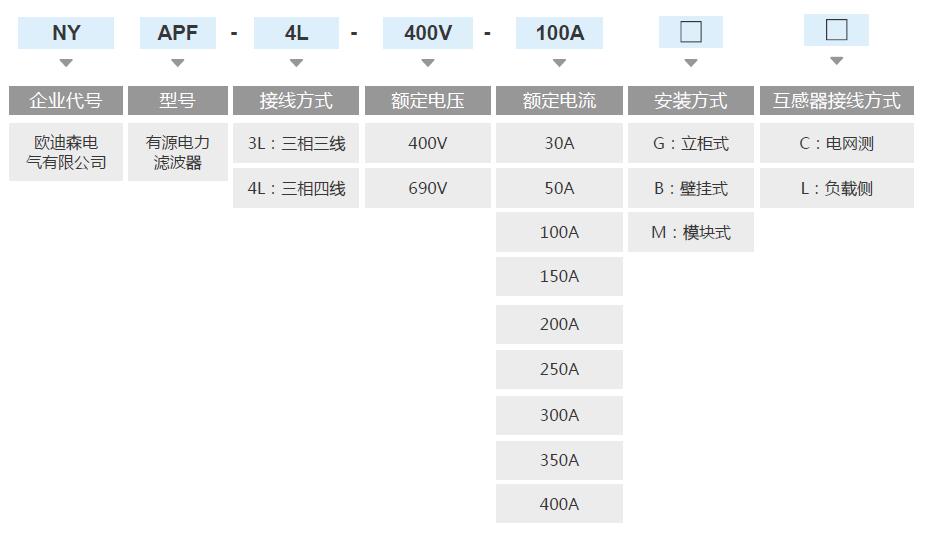Click the empty checkbox above 互感器接线方式

pos(836,30)
